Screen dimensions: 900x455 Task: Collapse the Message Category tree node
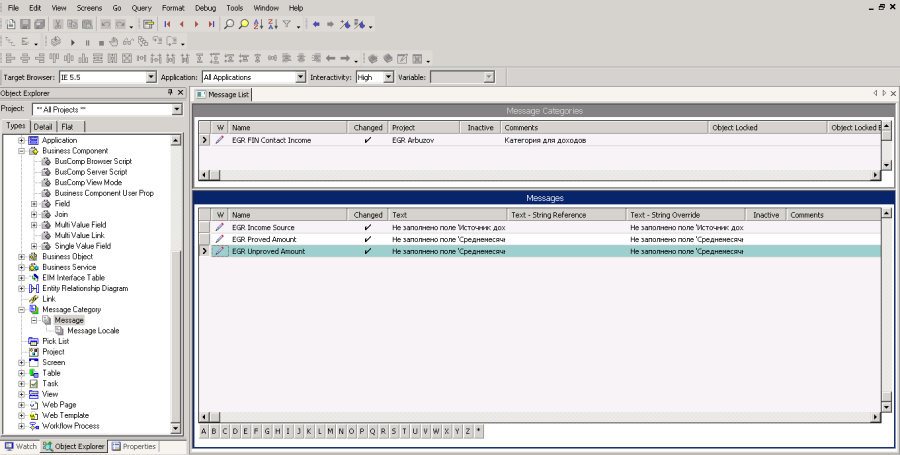click(x=21, y=309)
